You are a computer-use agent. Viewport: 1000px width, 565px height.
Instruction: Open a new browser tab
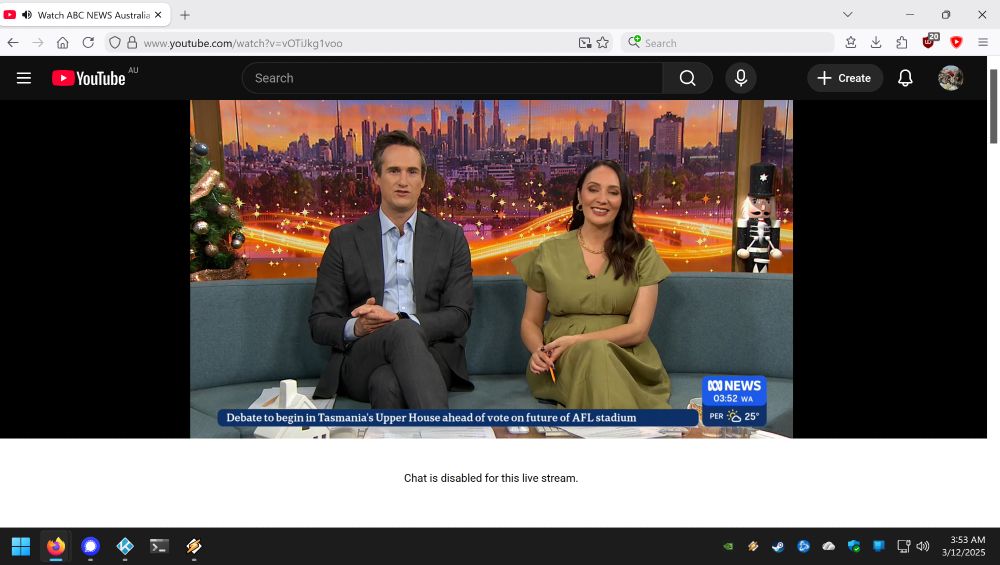point(185,15)
